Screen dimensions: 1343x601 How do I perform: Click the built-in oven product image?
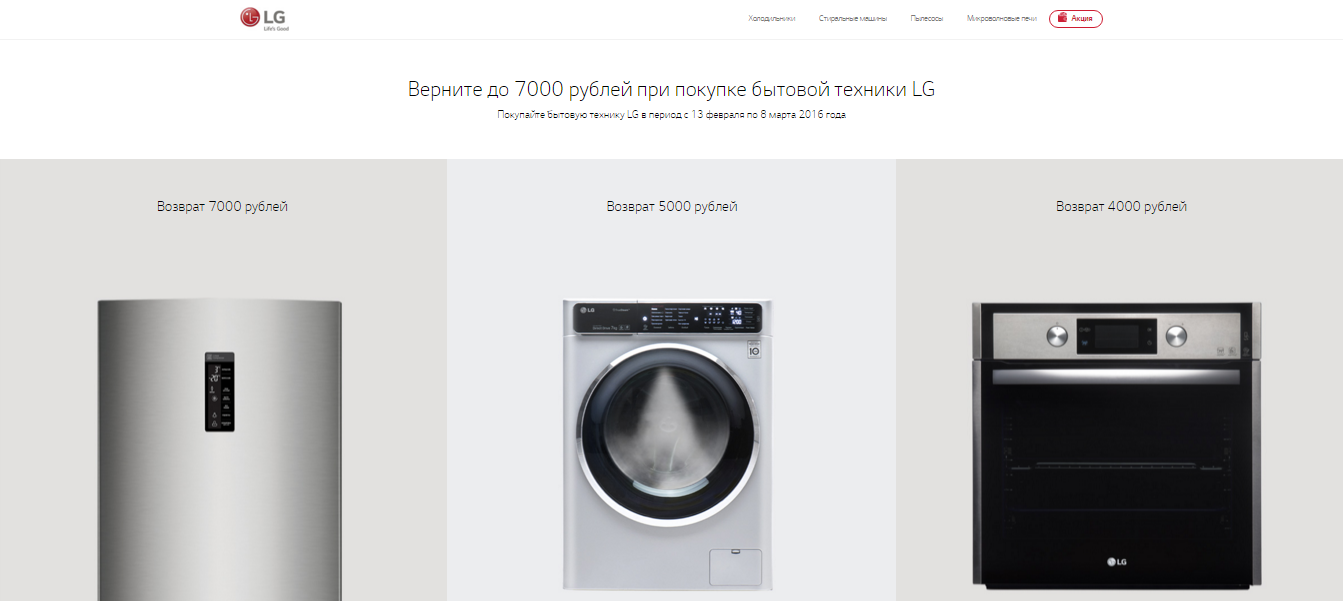pos(1117,445)
